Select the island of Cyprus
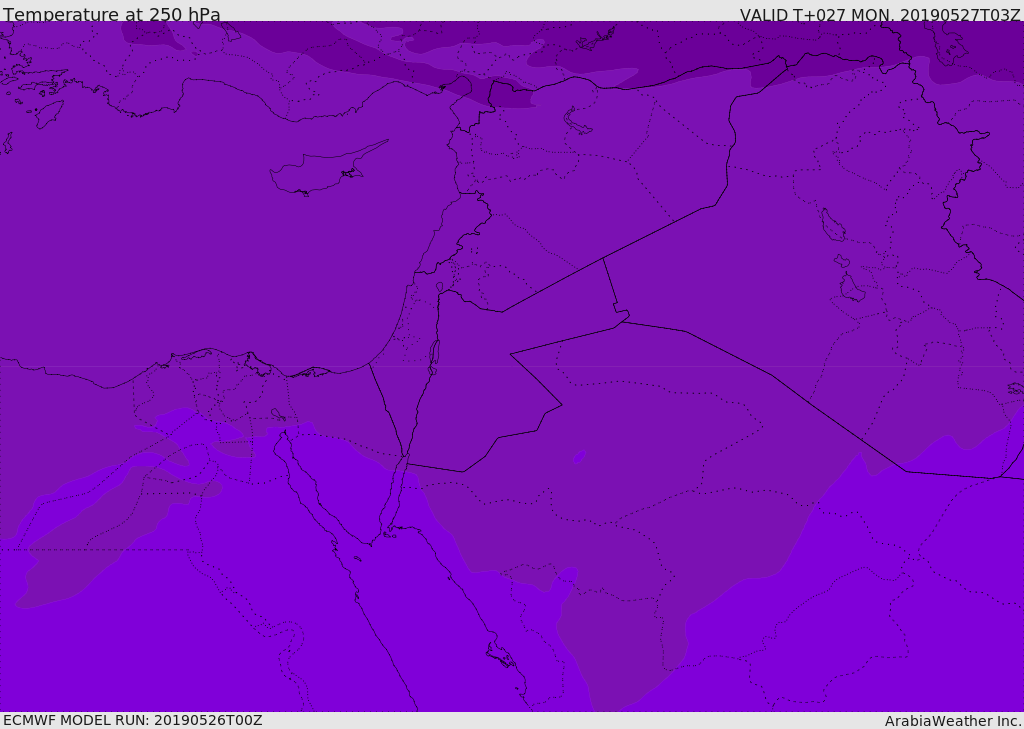1024x729 pixels. point(318,176)
